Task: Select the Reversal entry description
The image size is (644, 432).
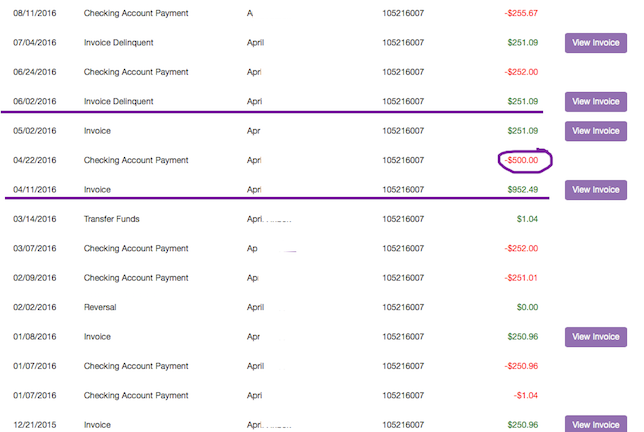Action: [102, 307]
